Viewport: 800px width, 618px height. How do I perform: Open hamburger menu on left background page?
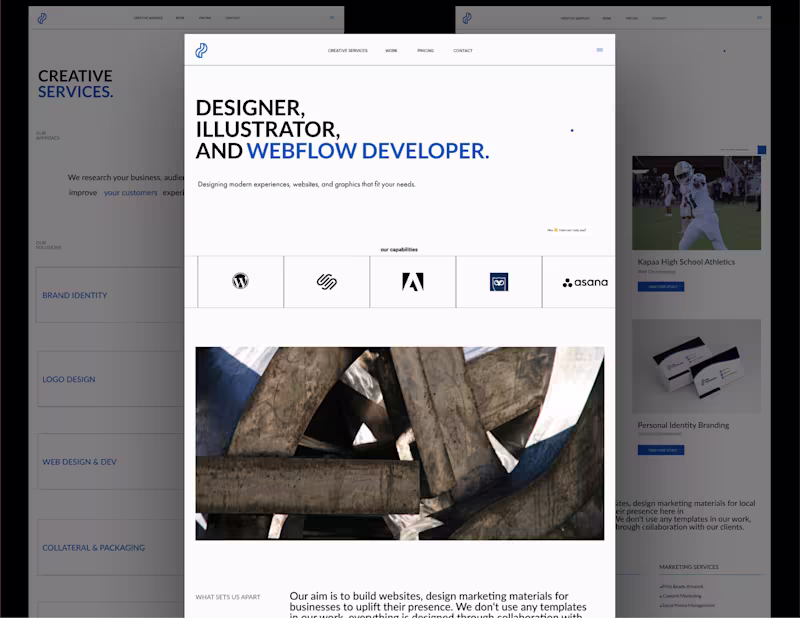pos(332,17)
